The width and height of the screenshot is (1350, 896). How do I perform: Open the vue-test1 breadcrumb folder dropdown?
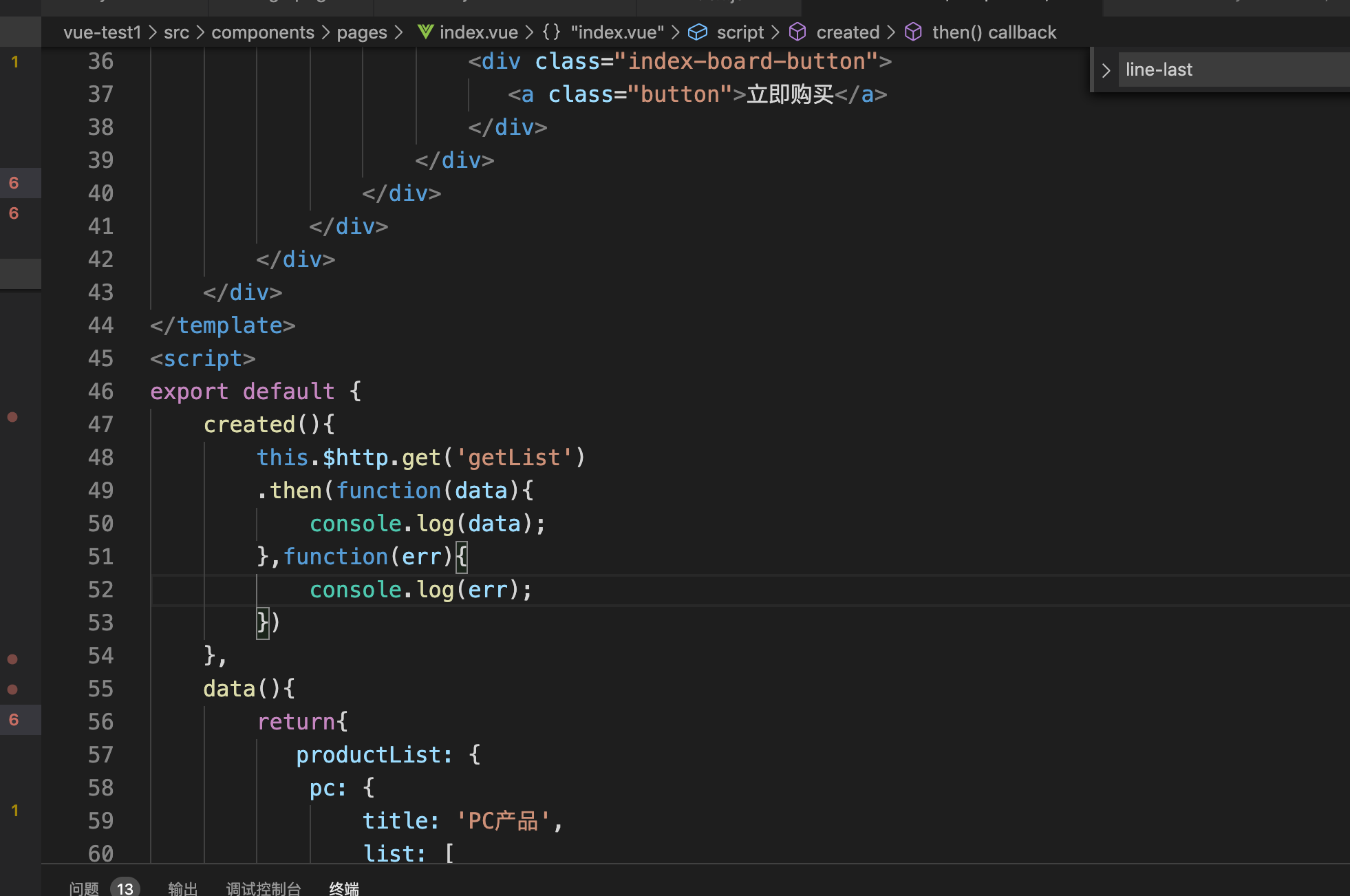[102, 32]
